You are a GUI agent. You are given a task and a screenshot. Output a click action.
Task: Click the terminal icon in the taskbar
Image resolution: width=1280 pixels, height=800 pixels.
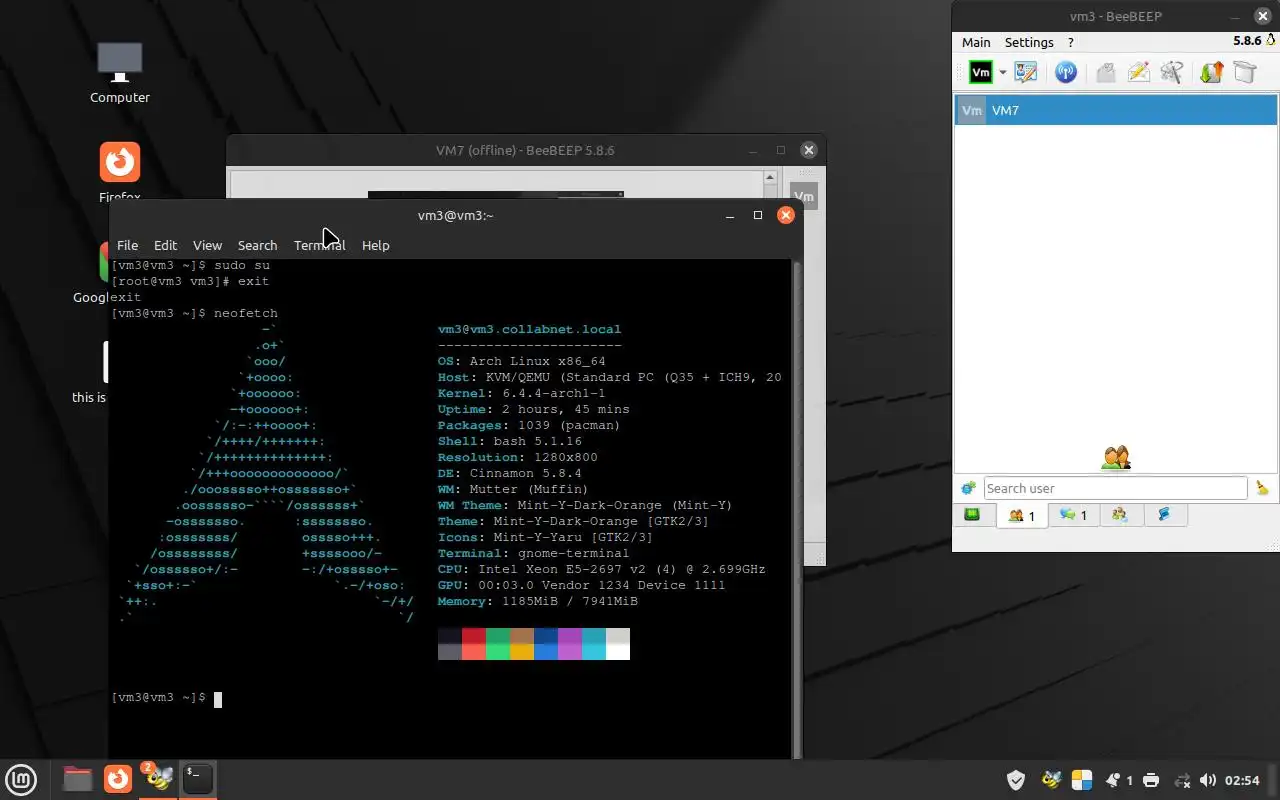pyautogui.click(x=198, y=778)
